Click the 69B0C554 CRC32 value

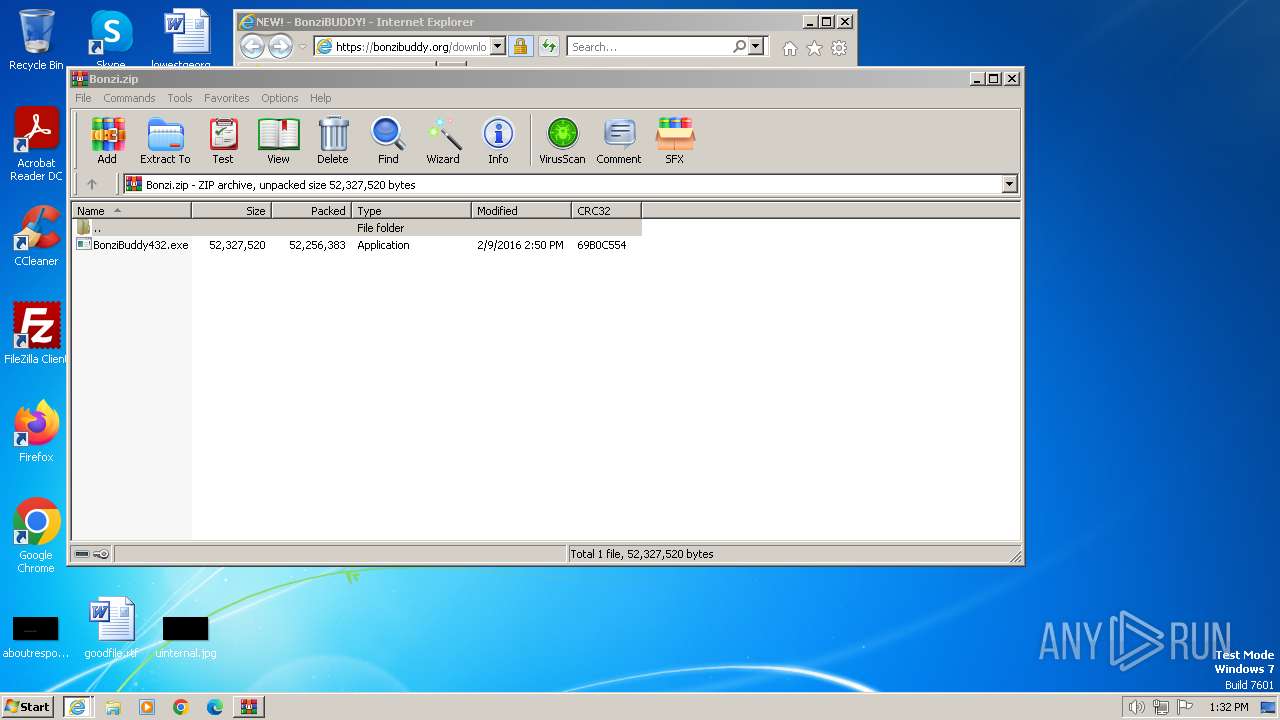602,245
